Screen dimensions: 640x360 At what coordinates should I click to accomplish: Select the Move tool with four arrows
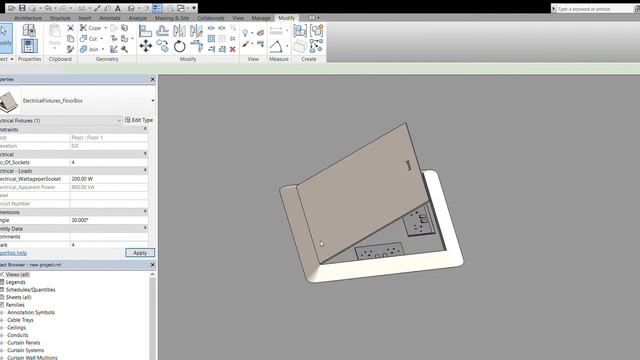point(145,46)
